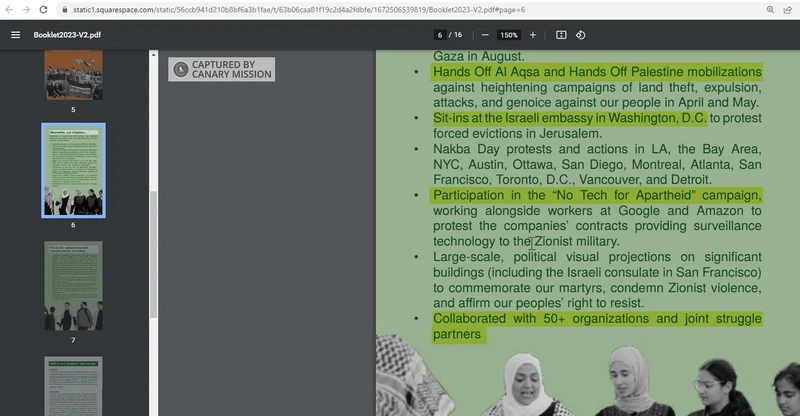
Task: Rotate the document counterclockwise
Action: 581,35
